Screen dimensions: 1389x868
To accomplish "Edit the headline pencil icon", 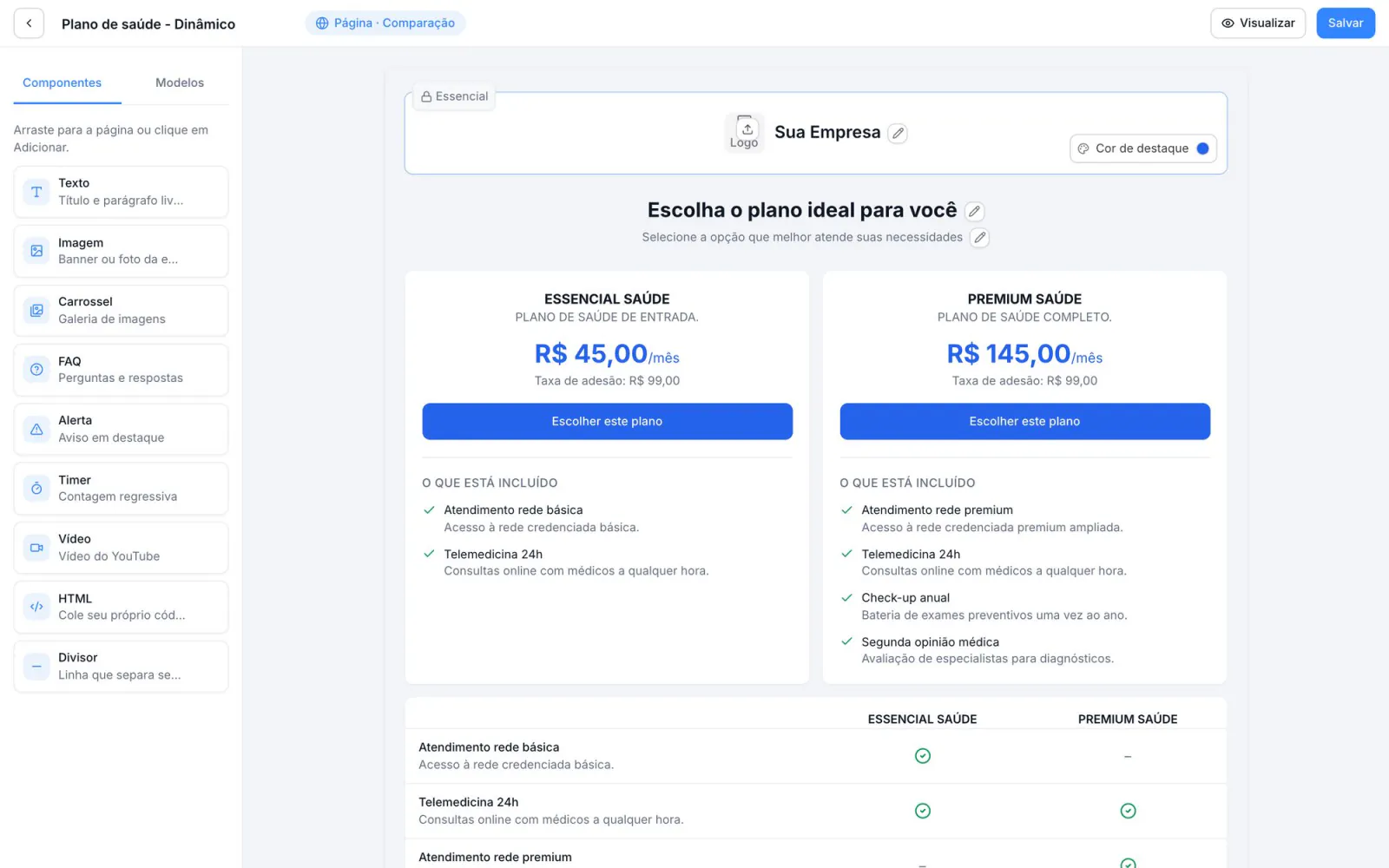I will 974,211.
